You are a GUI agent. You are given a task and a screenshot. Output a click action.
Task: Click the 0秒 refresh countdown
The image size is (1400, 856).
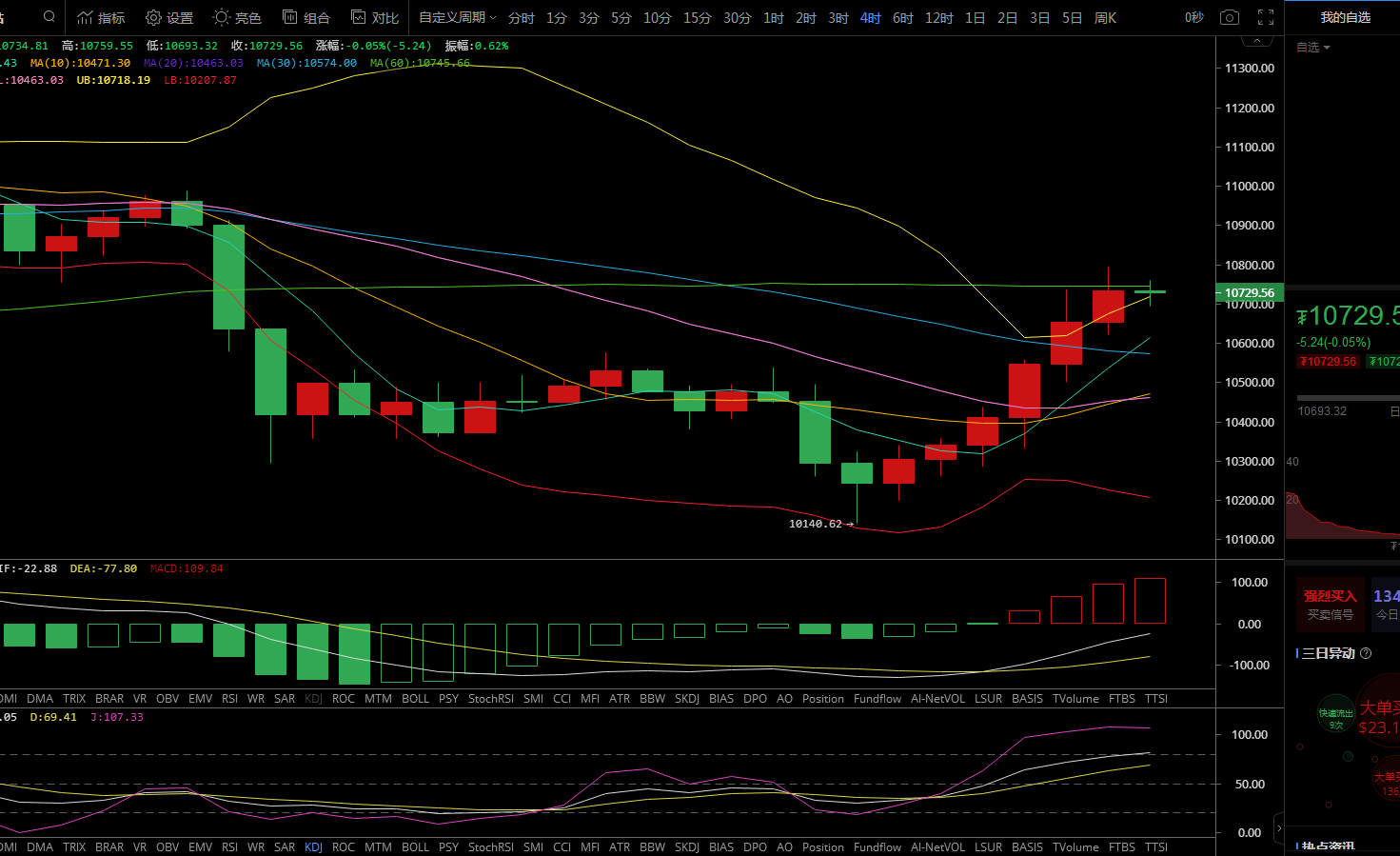tap(1194, 17)
